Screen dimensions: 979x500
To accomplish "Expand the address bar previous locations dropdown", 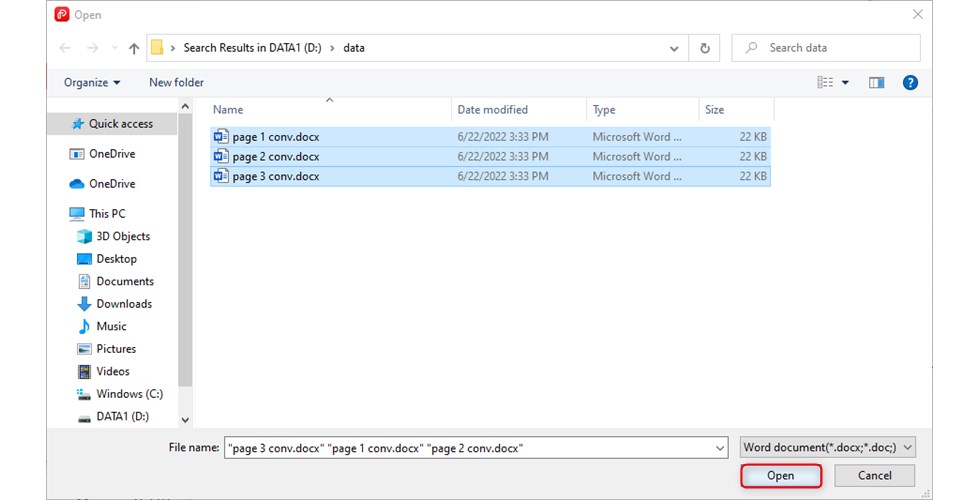I will 675,48.
